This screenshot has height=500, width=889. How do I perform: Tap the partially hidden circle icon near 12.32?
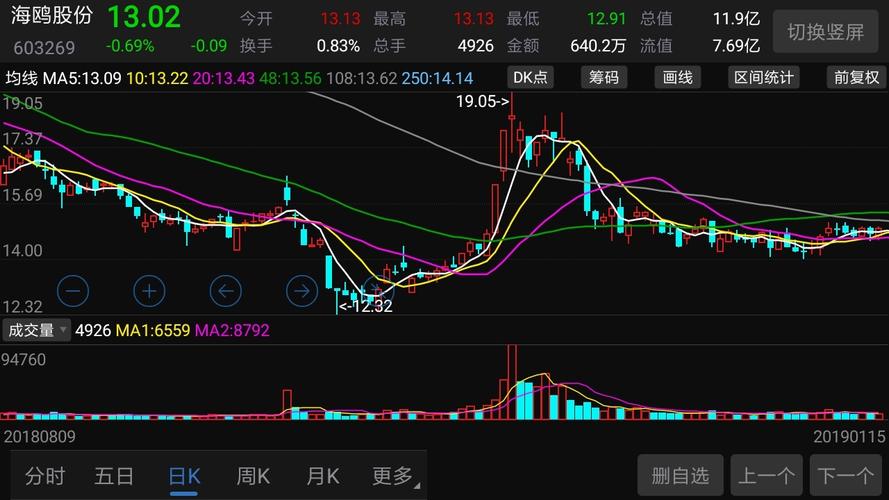(x=378, y=289)
